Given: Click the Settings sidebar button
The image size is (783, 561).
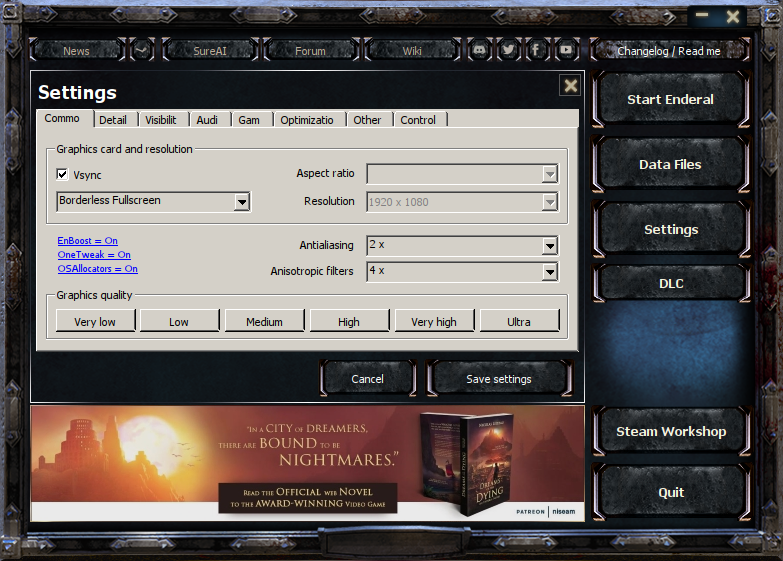Looking at the screenshot, I should point(671,229).
